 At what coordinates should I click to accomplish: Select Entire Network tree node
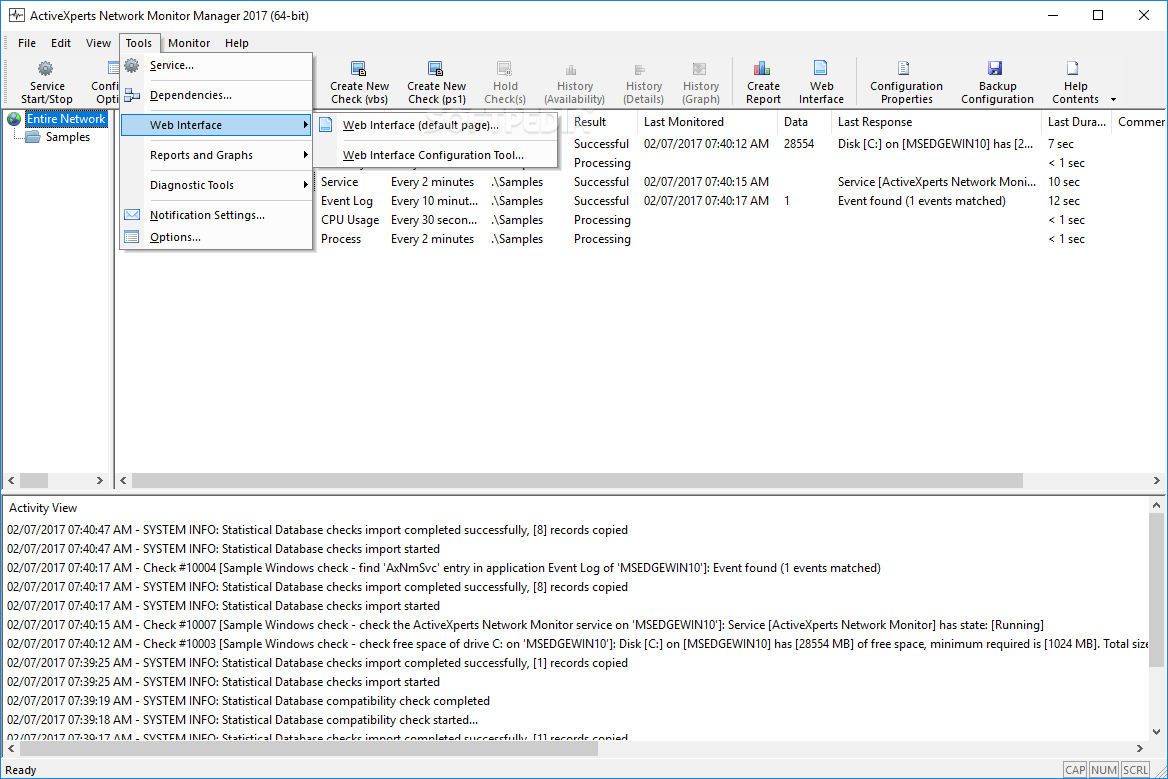pyautogui.click(x=66, y=119)
